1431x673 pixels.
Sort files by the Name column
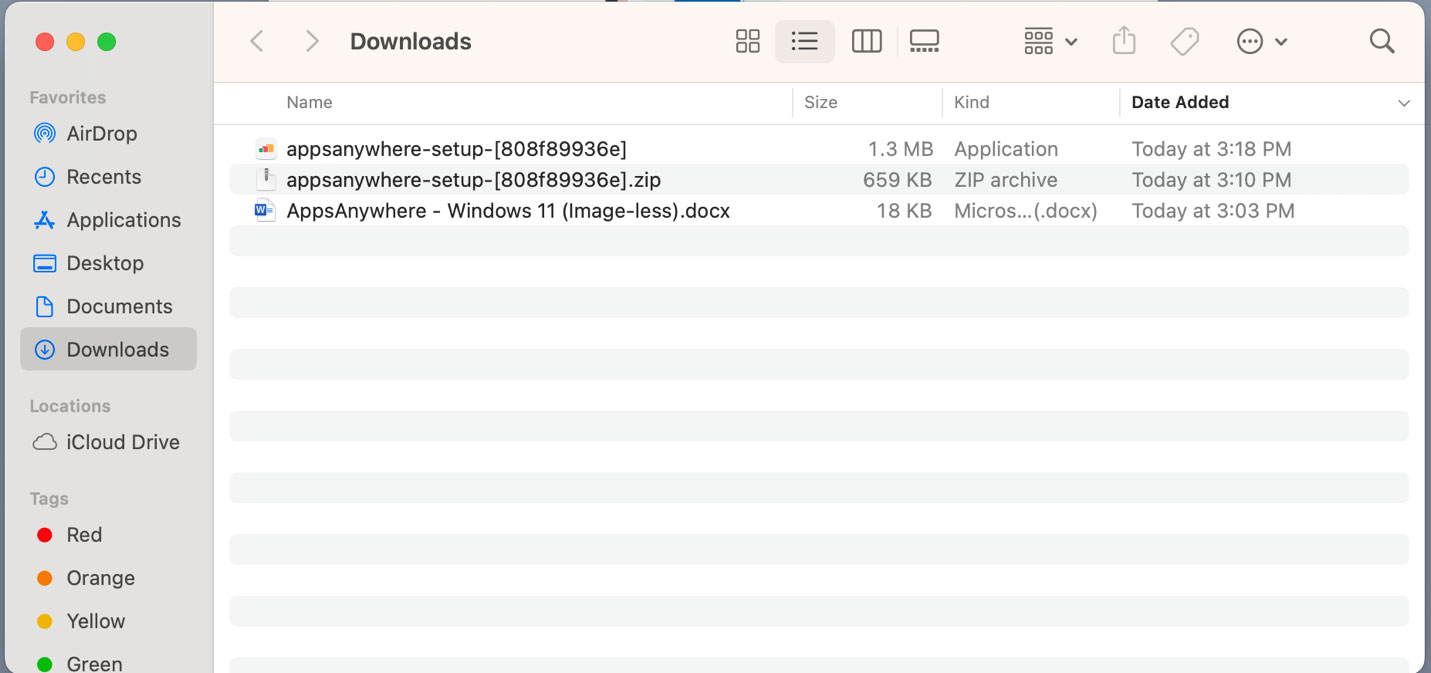pos(309,102)
